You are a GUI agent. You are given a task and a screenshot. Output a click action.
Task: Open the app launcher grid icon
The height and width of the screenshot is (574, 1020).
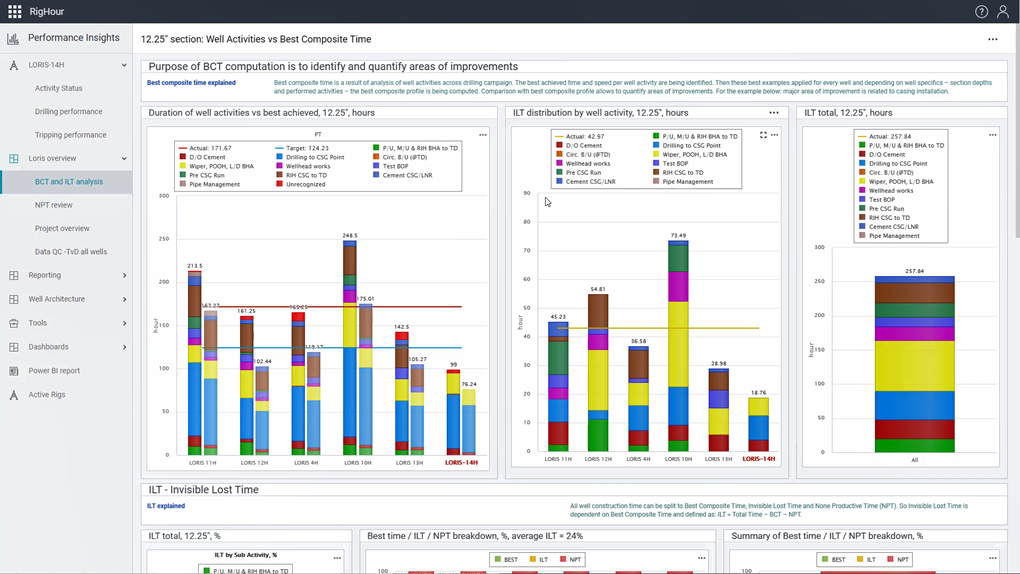(14, 11)
